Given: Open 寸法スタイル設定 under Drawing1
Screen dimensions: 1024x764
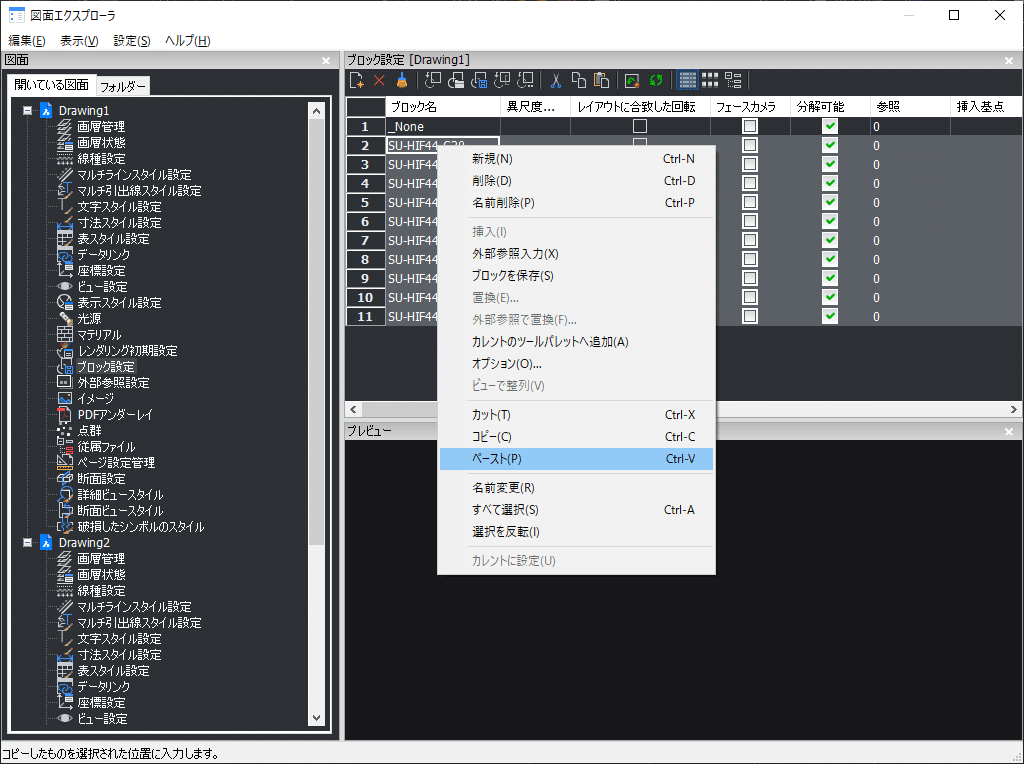Looking at the screenshot, I should tap(119, 223).
